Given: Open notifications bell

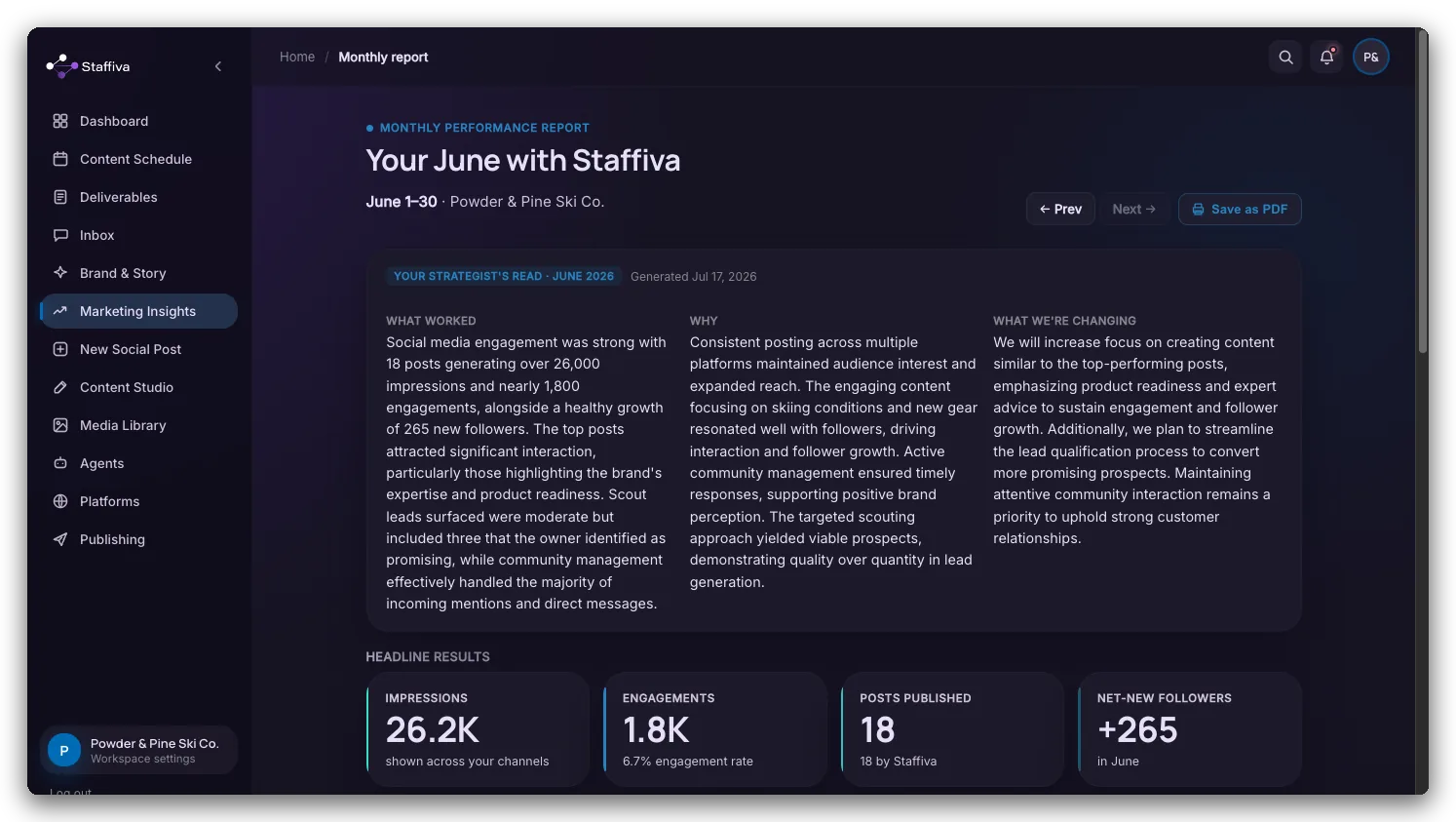Looking at the screenshot, I should [1327, 58].
